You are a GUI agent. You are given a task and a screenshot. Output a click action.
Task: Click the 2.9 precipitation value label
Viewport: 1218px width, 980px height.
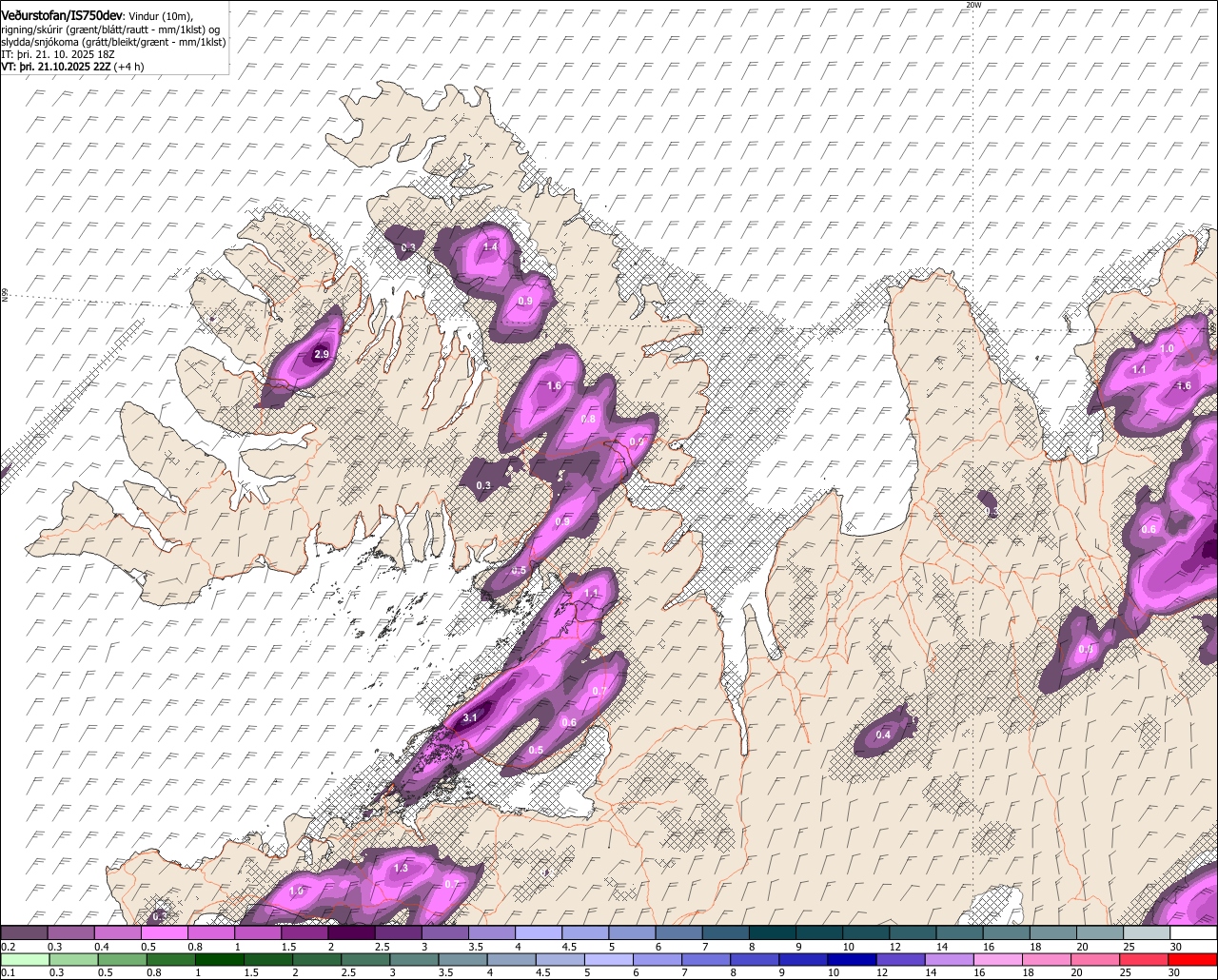(x=322, y=354)
